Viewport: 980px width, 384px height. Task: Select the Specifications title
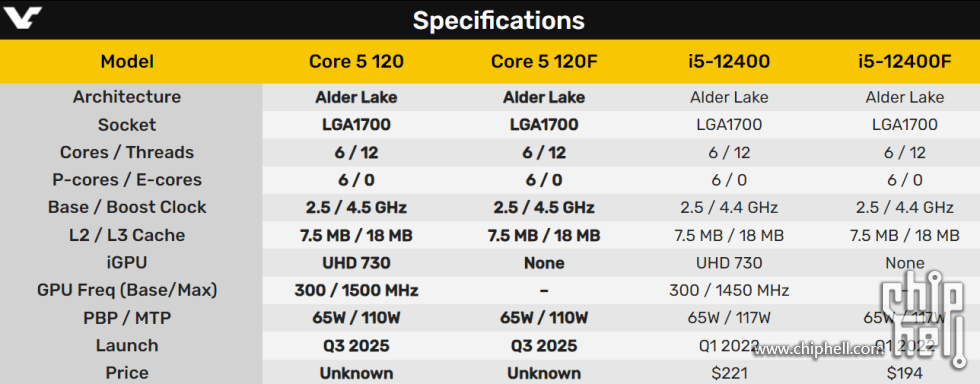click(498, 21)
